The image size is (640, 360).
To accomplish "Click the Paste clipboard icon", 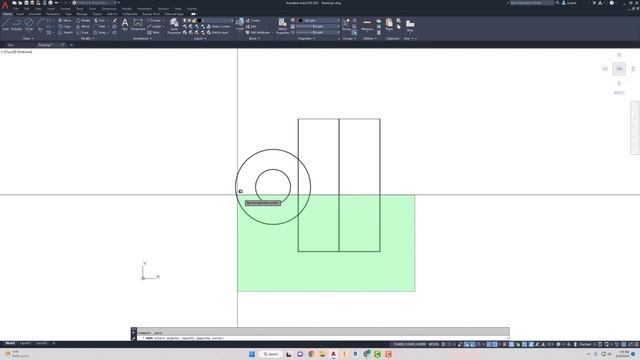I will point(389,24).
